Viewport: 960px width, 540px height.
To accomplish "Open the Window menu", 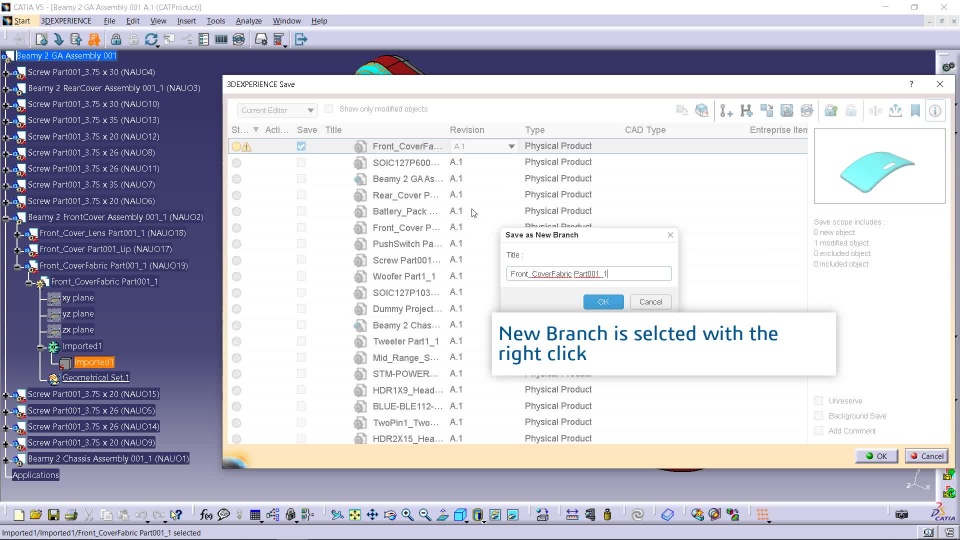I will coord(287,21).
